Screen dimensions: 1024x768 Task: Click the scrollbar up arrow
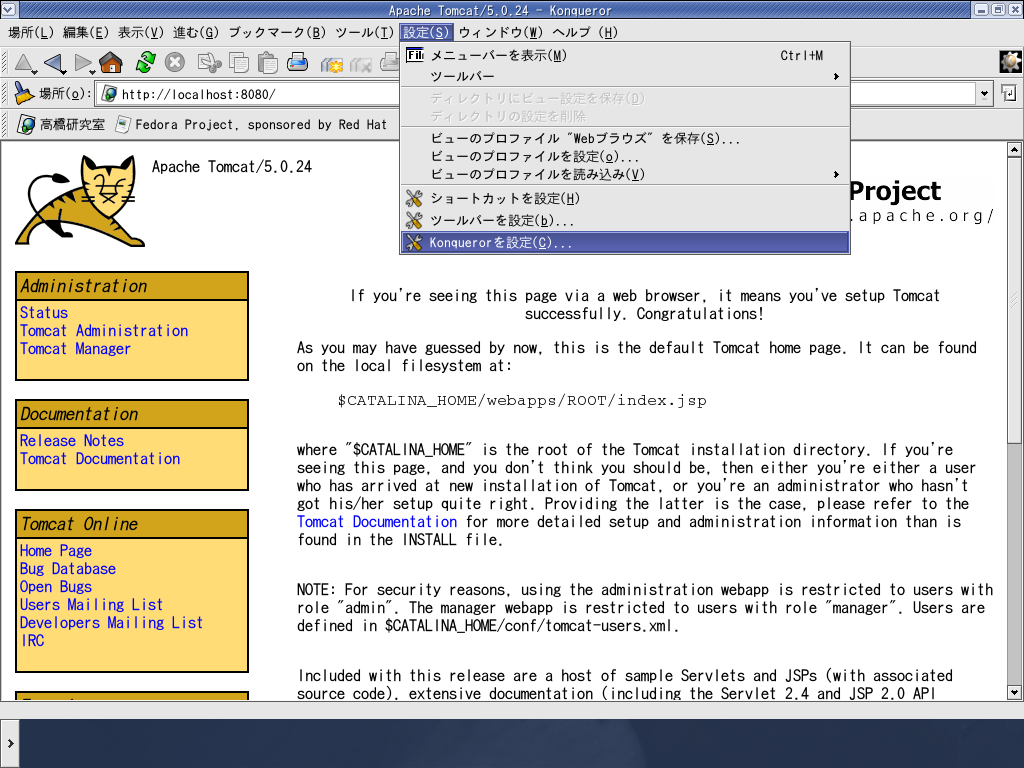click(x=1014, y=150)
